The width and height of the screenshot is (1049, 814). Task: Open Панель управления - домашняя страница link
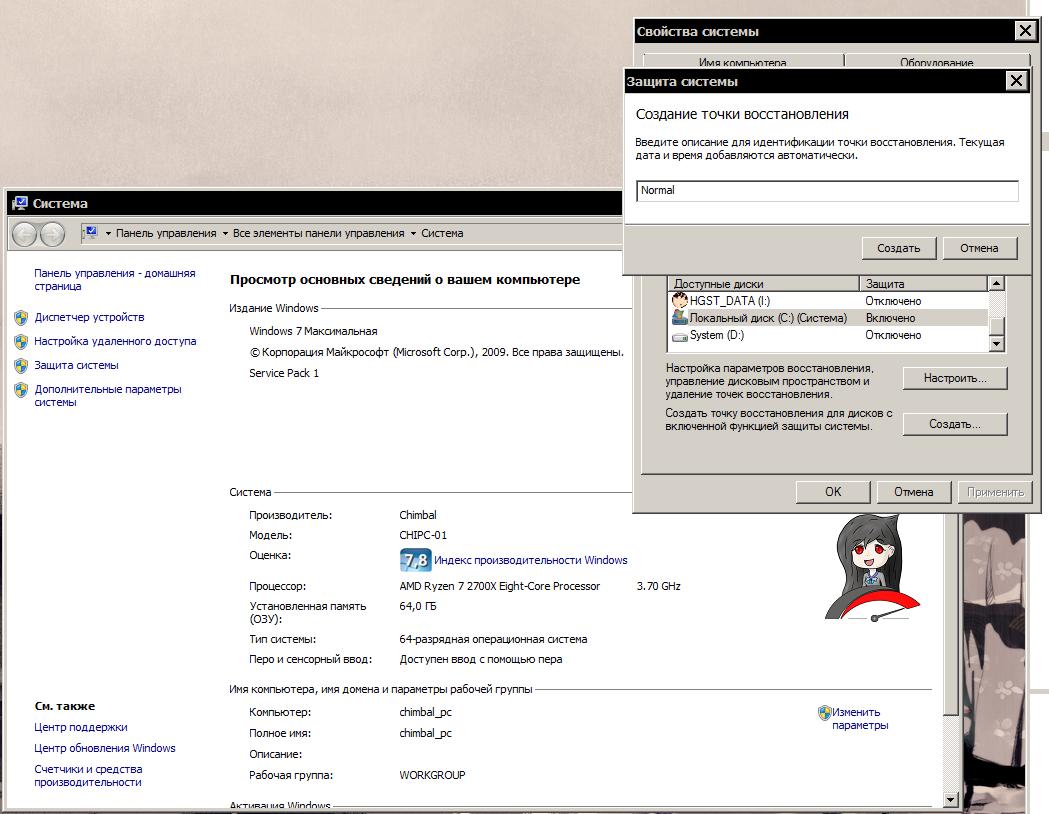[114, 280]
